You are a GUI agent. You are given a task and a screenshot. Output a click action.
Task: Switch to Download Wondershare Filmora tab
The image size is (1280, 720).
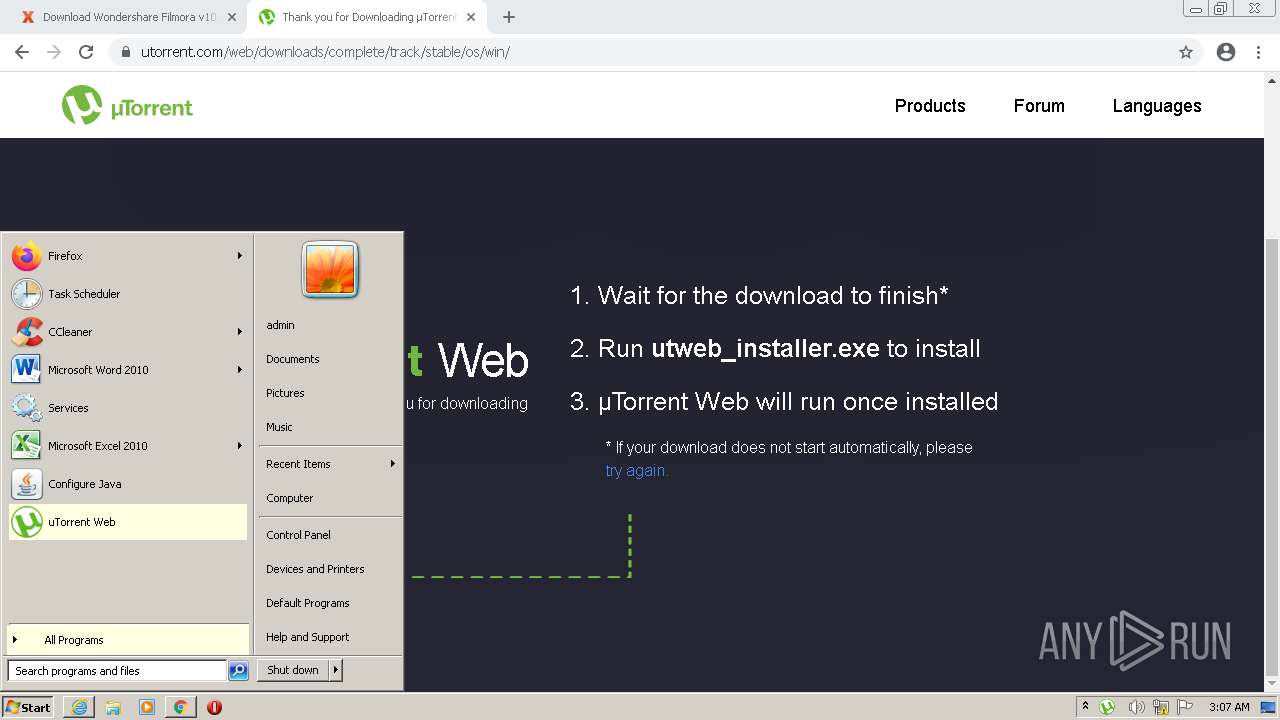pyautogui.click(x=129, y=17)
